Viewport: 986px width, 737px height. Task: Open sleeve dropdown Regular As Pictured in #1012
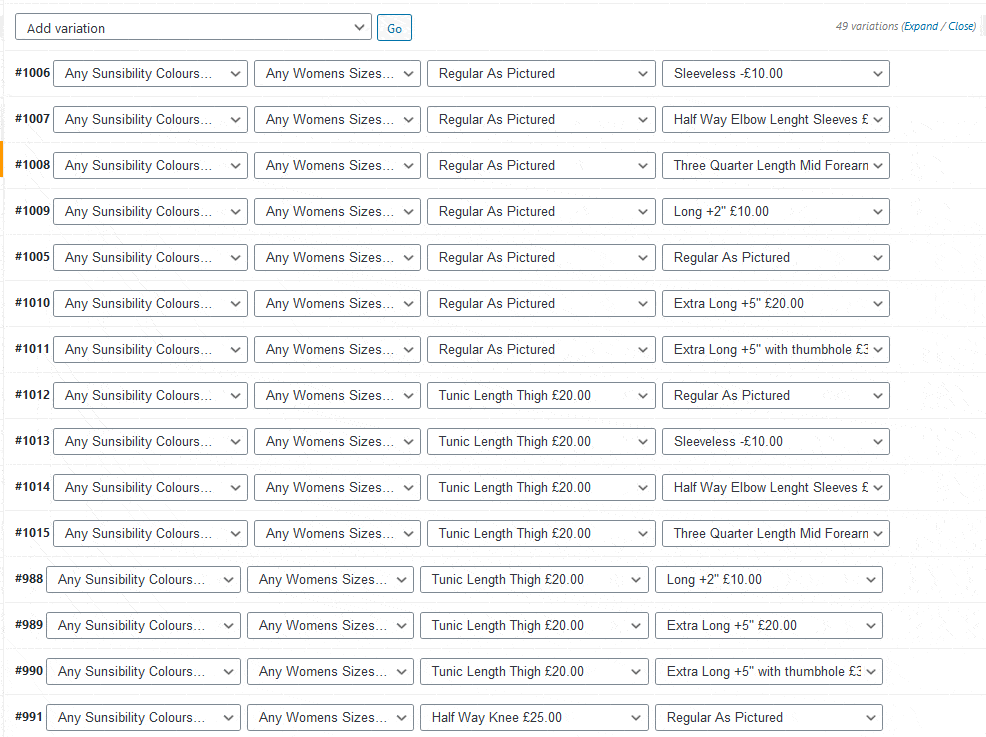click(x=775, y=396)
